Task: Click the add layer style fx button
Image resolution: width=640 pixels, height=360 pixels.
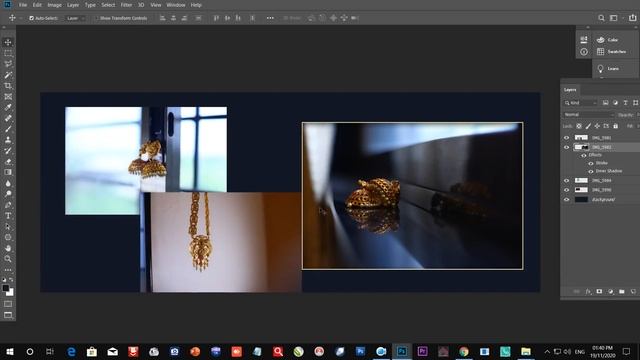Action: pyautogui.click(x=588, y=291)
